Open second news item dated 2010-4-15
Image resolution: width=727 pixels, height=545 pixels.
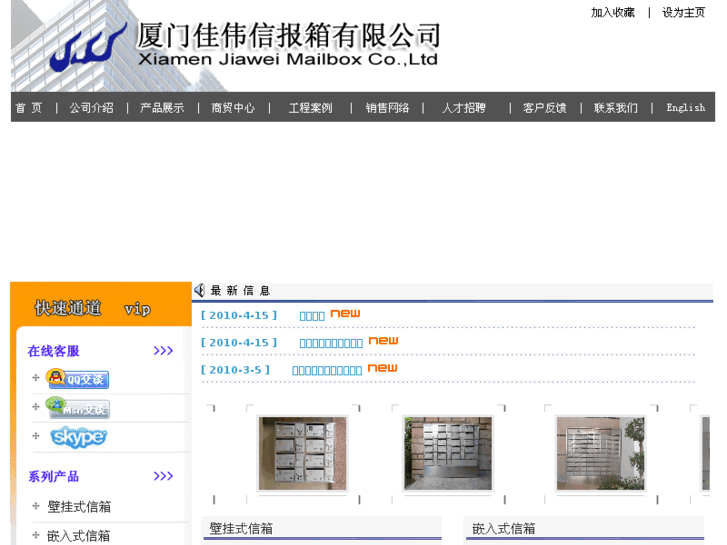331,343
